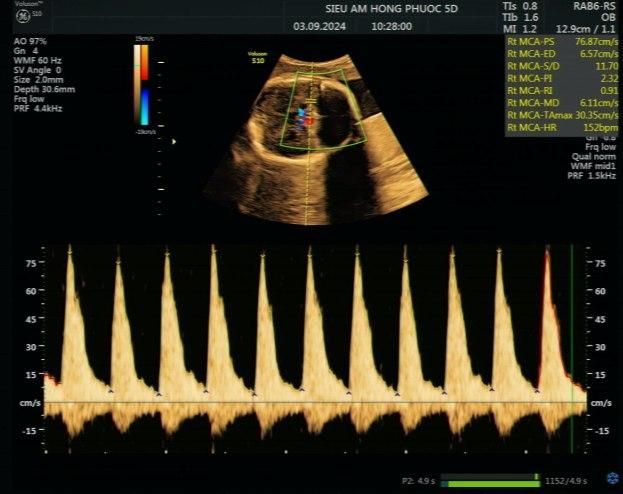Click the Rt MCA-TAmax measurement entry

561,114
